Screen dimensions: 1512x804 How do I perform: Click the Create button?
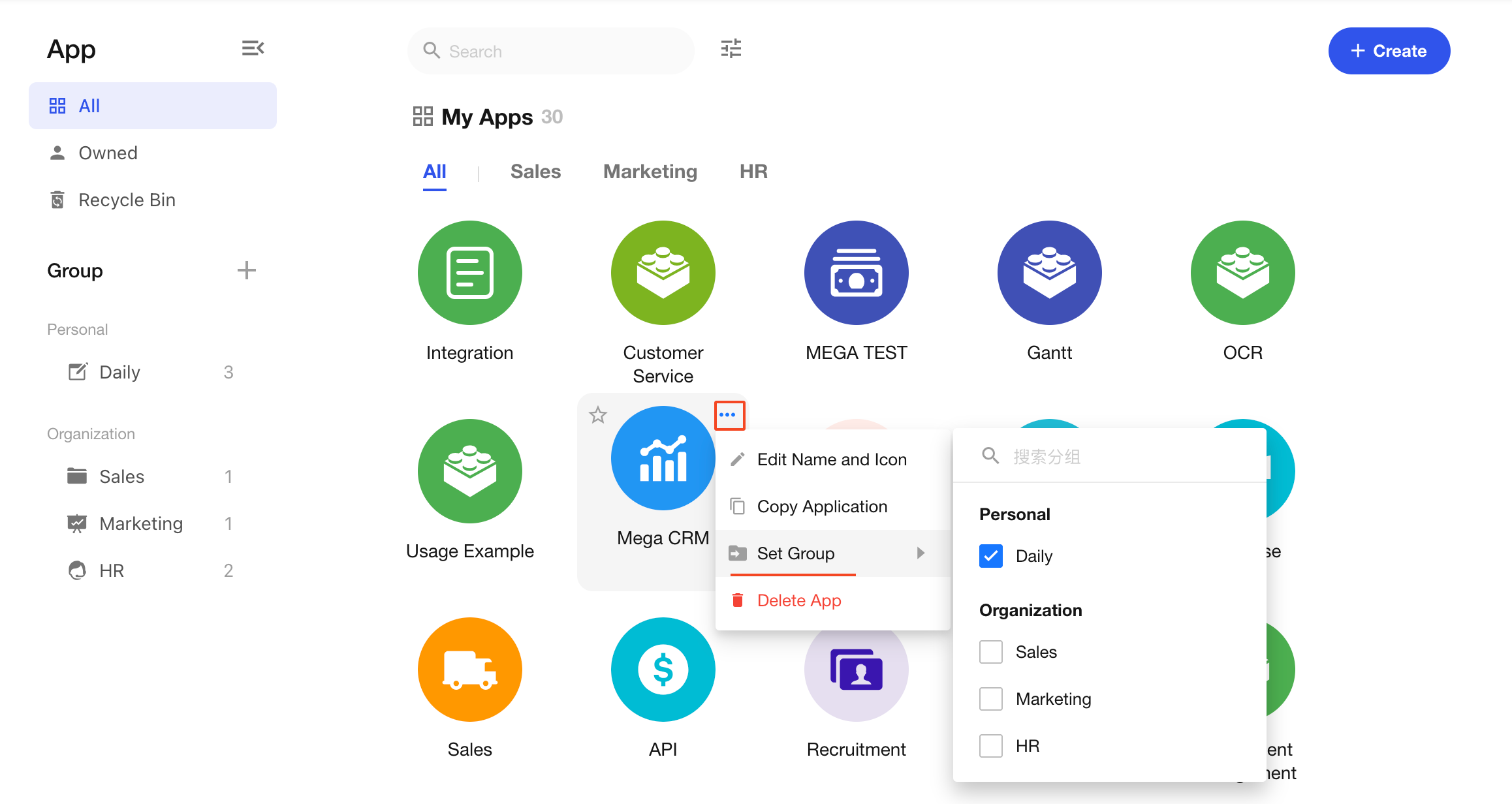1389,51
